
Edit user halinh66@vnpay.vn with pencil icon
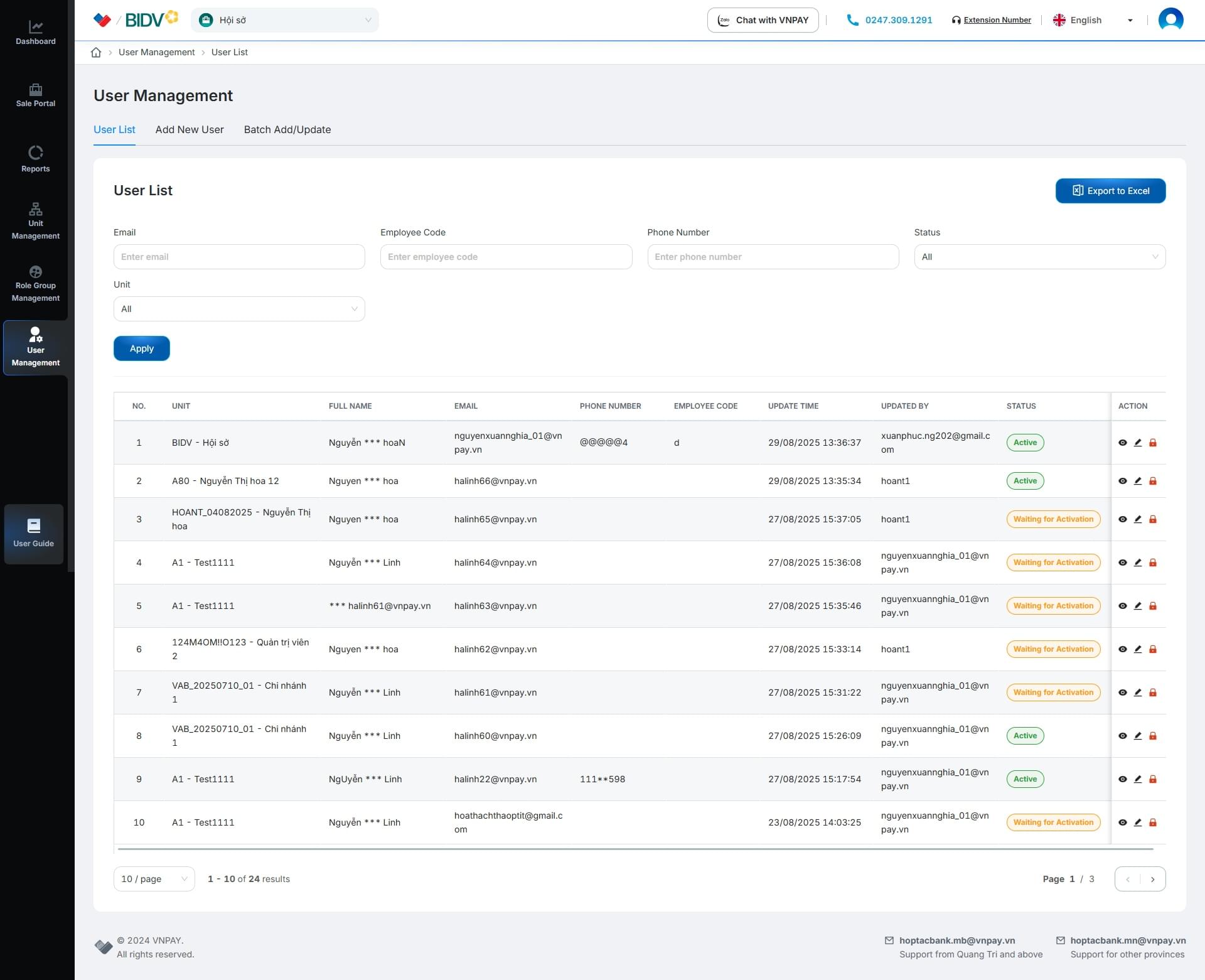point(1138,481)
